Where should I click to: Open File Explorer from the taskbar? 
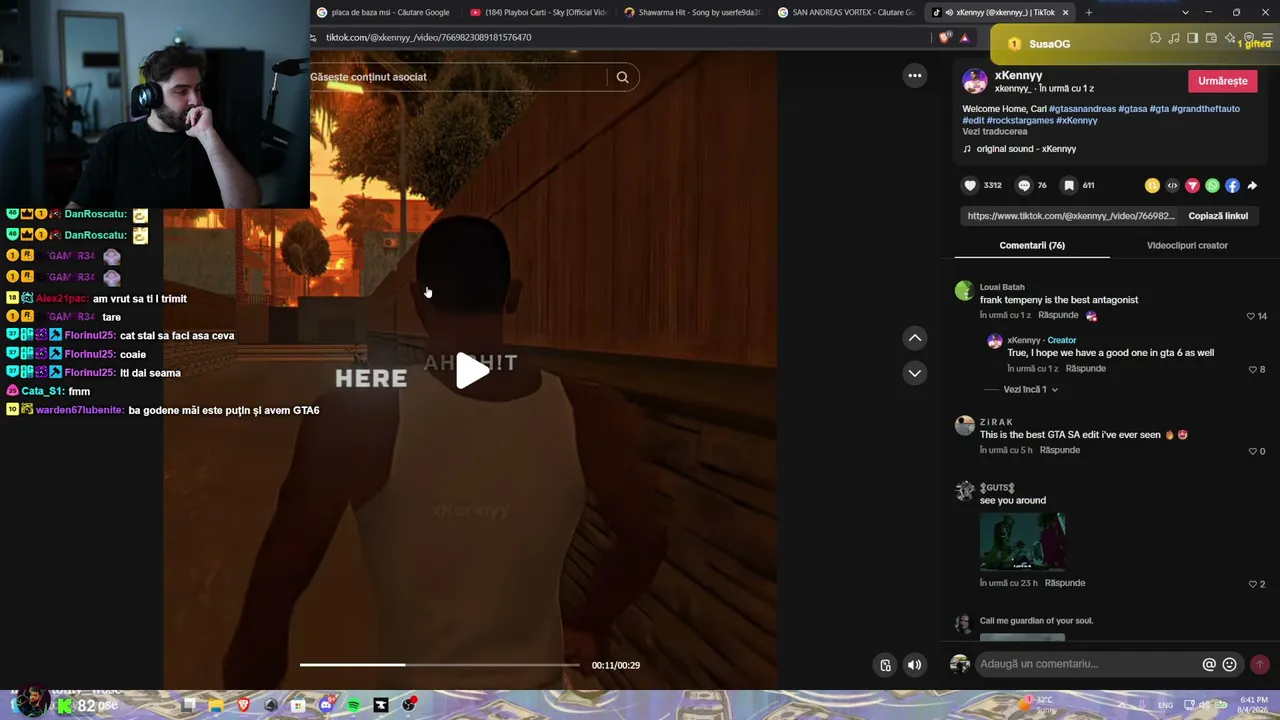point(216,705)
